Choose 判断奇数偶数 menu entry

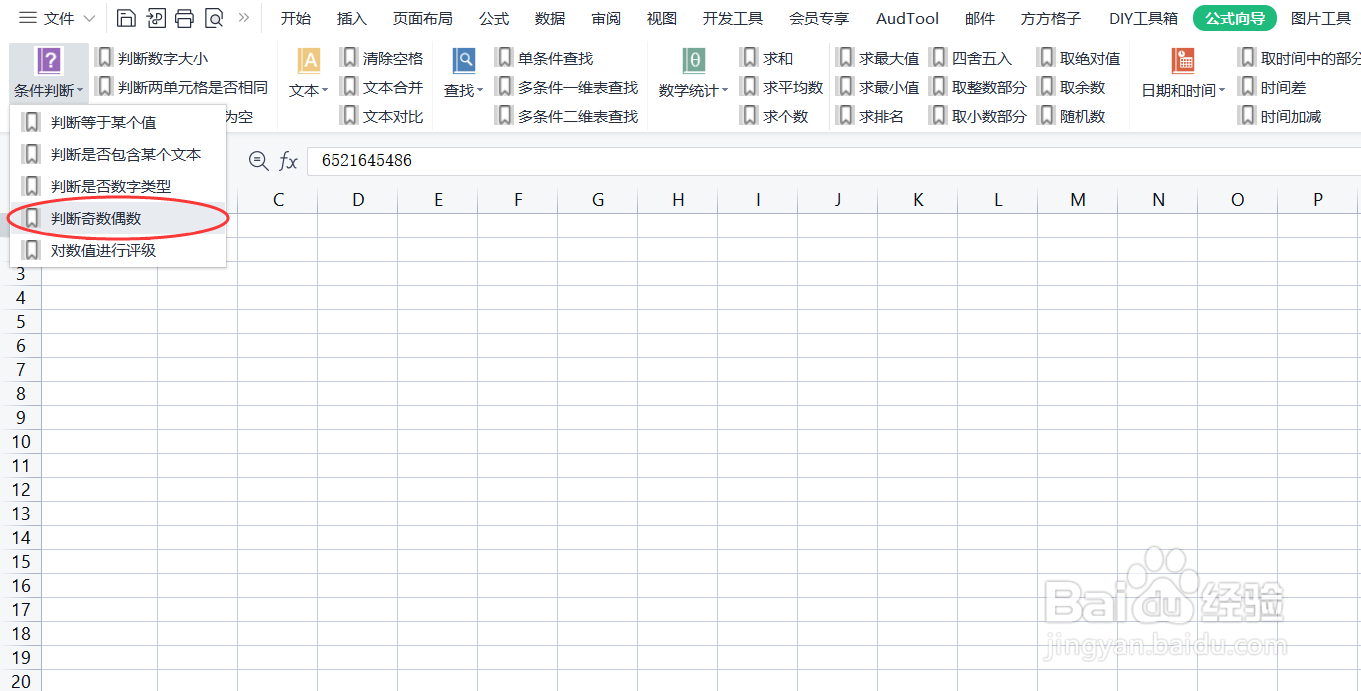coord(118,218)
